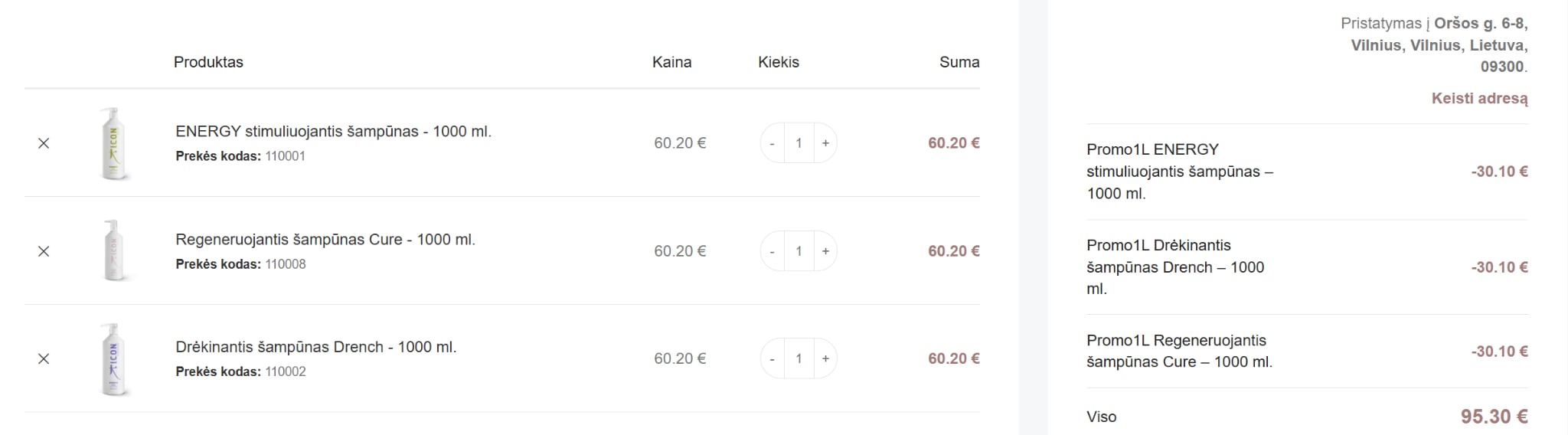Open the ENERGY shampoo bottle thumbnail
The width and height of the screenshot is (1568, 435).
coord(113,143)
